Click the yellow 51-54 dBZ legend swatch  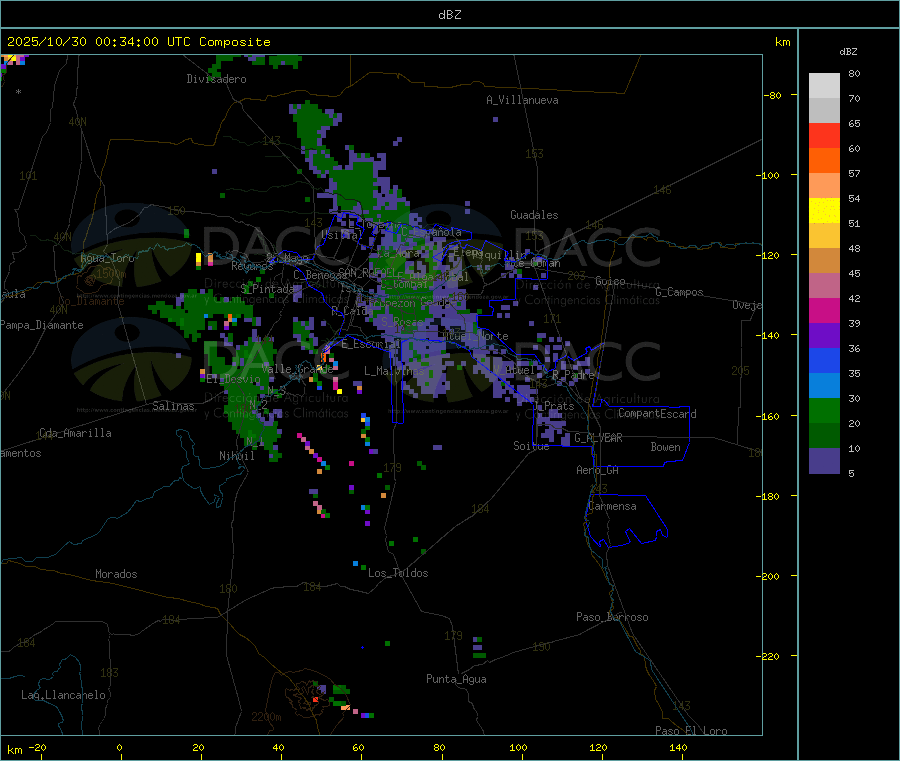click(x=824, y=211)
